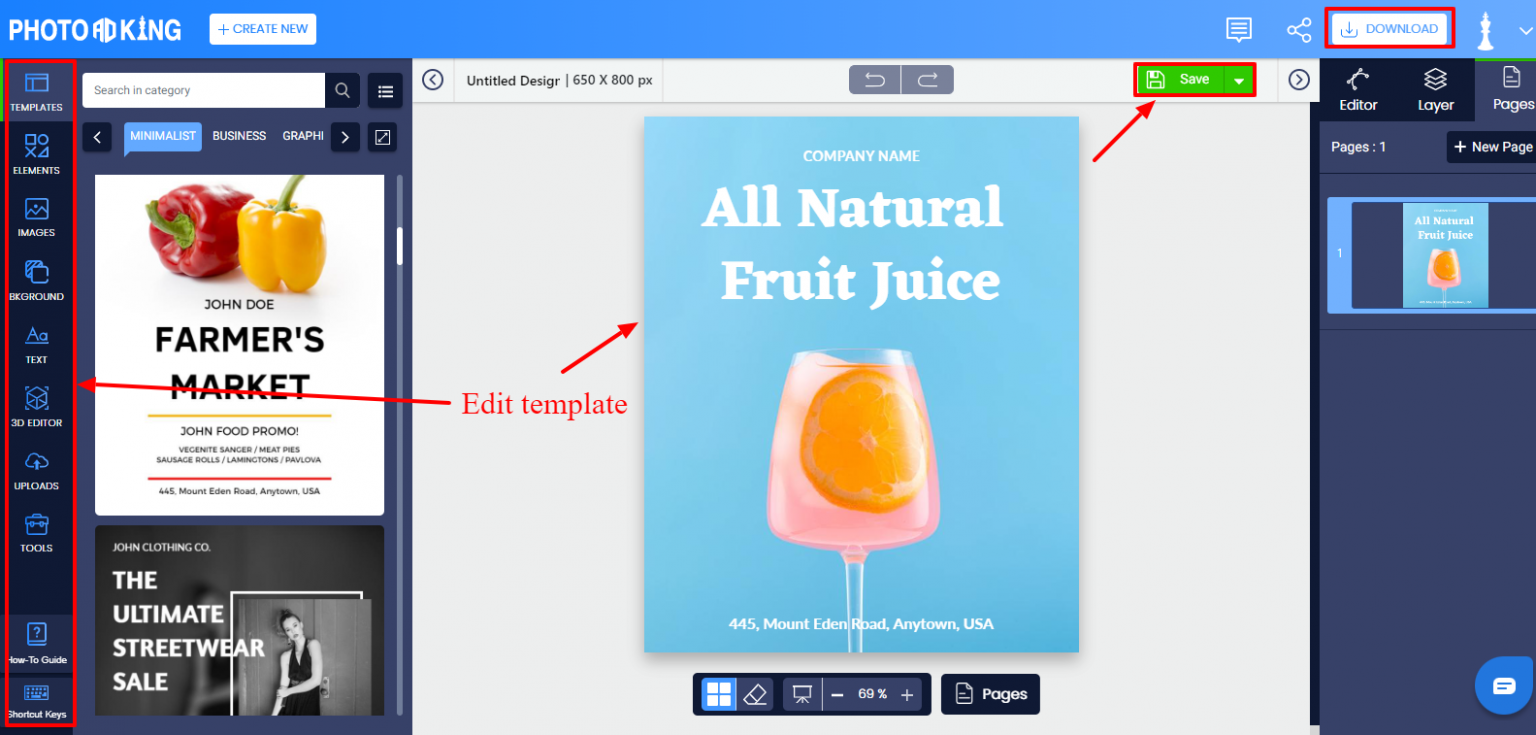Click the DOWNLOAD button
Image resolution: width=1536 pixels, height=735 pixels.
pos(1389,28)
